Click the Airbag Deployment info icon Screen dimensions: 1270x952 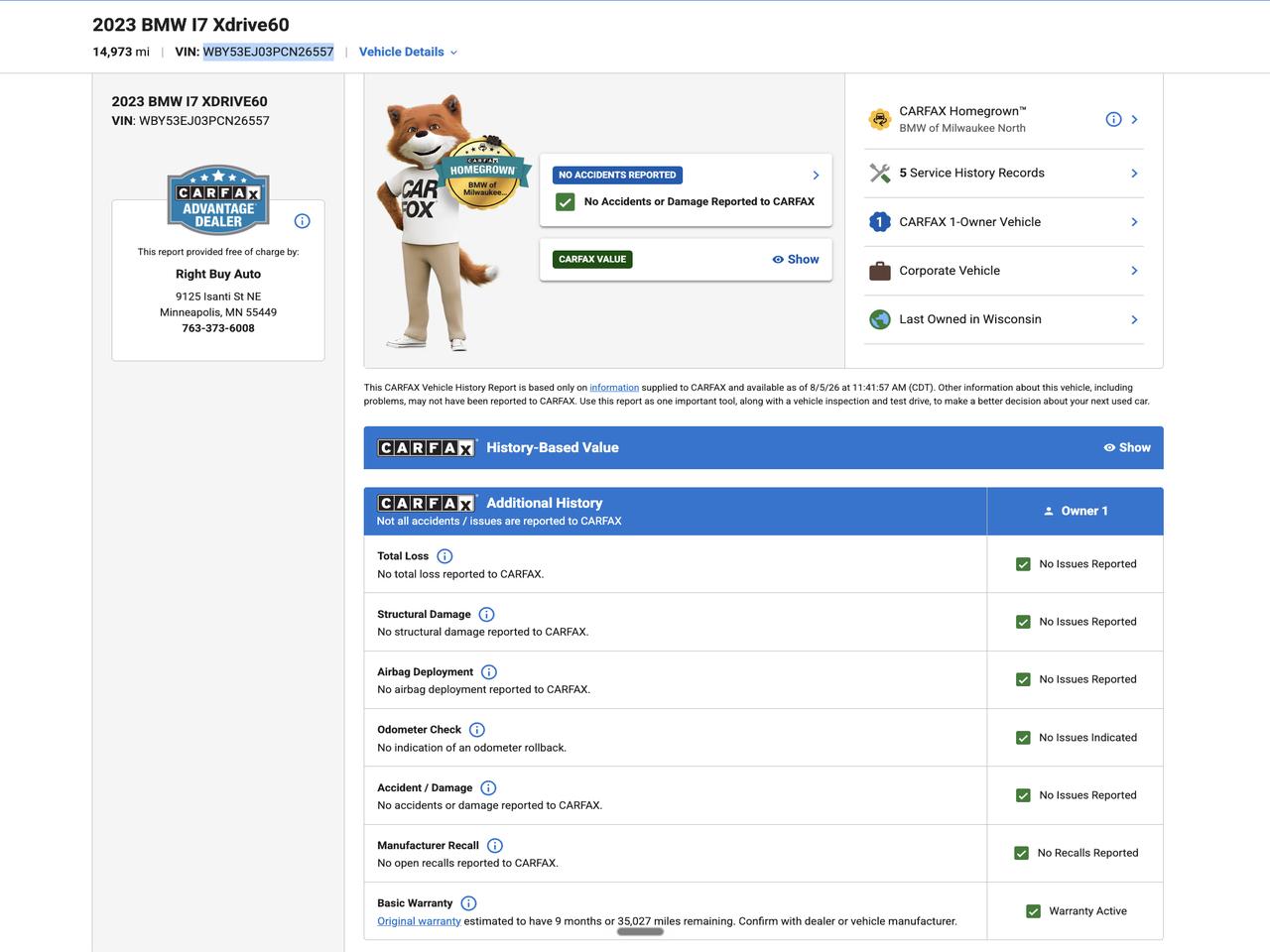coord(489,672)
